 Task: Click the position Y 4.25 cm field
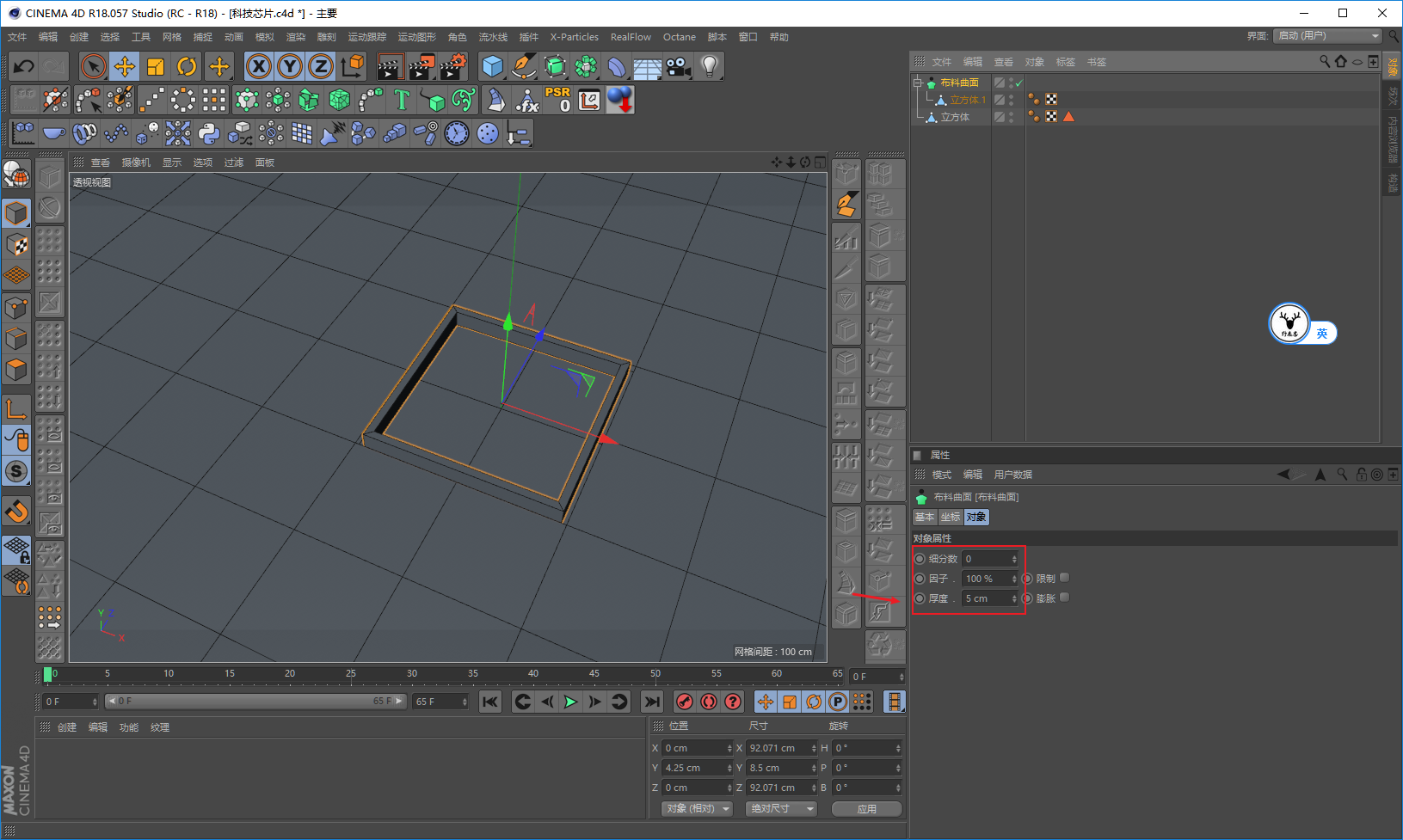tap(693, 768)
